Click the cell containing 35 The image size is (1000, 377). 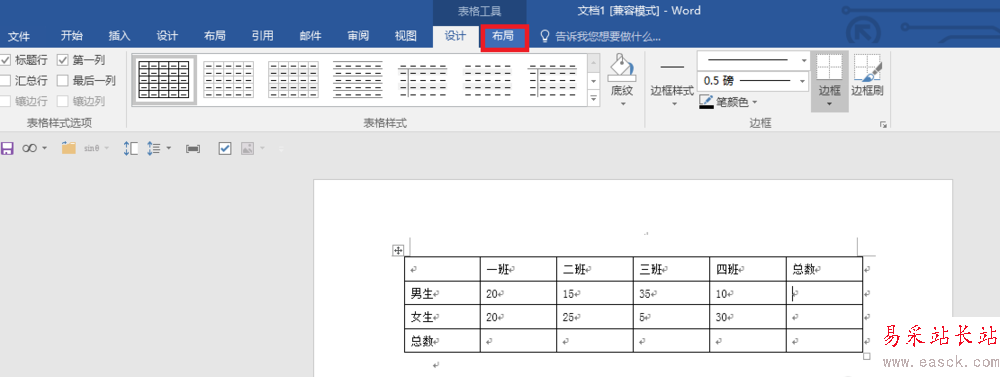(x=671, y=293)
